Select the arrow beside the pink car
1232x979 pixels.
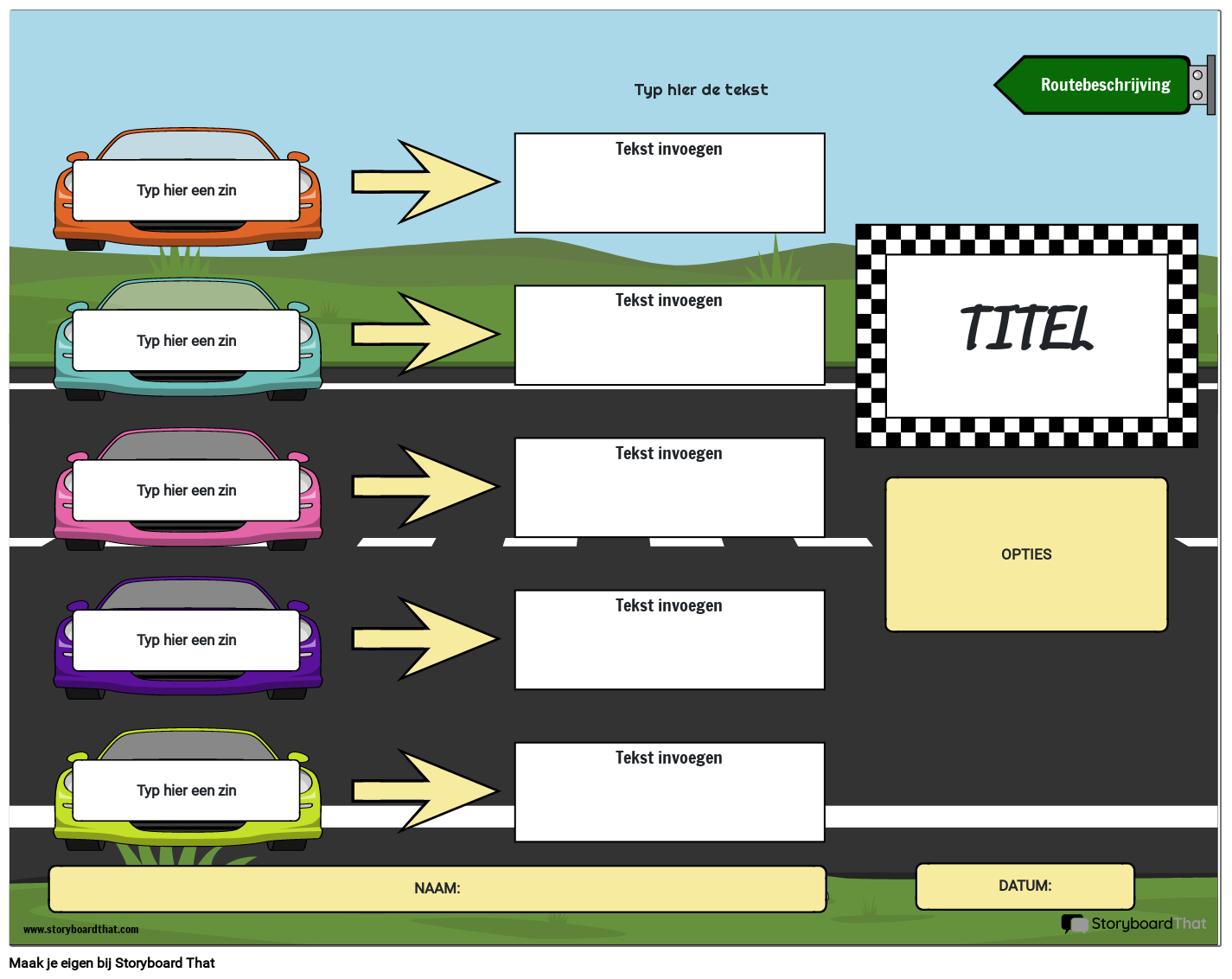425,486
